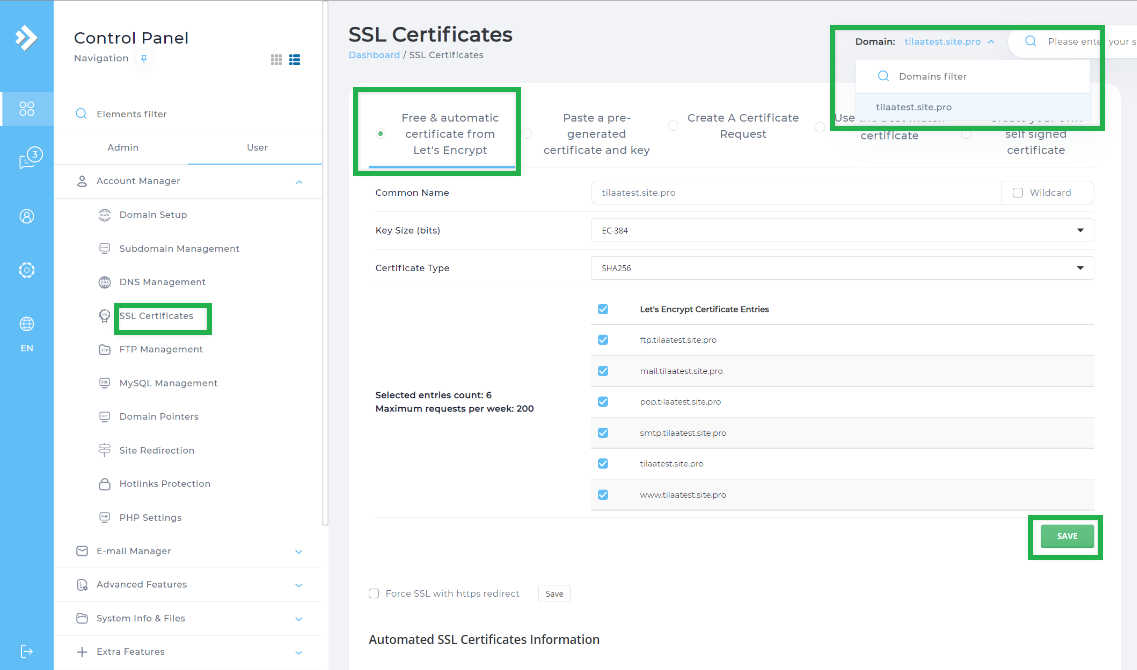This screenshot has height=670, width=1137.
Task: Switch to the User tab
Action: click(257, 147)
